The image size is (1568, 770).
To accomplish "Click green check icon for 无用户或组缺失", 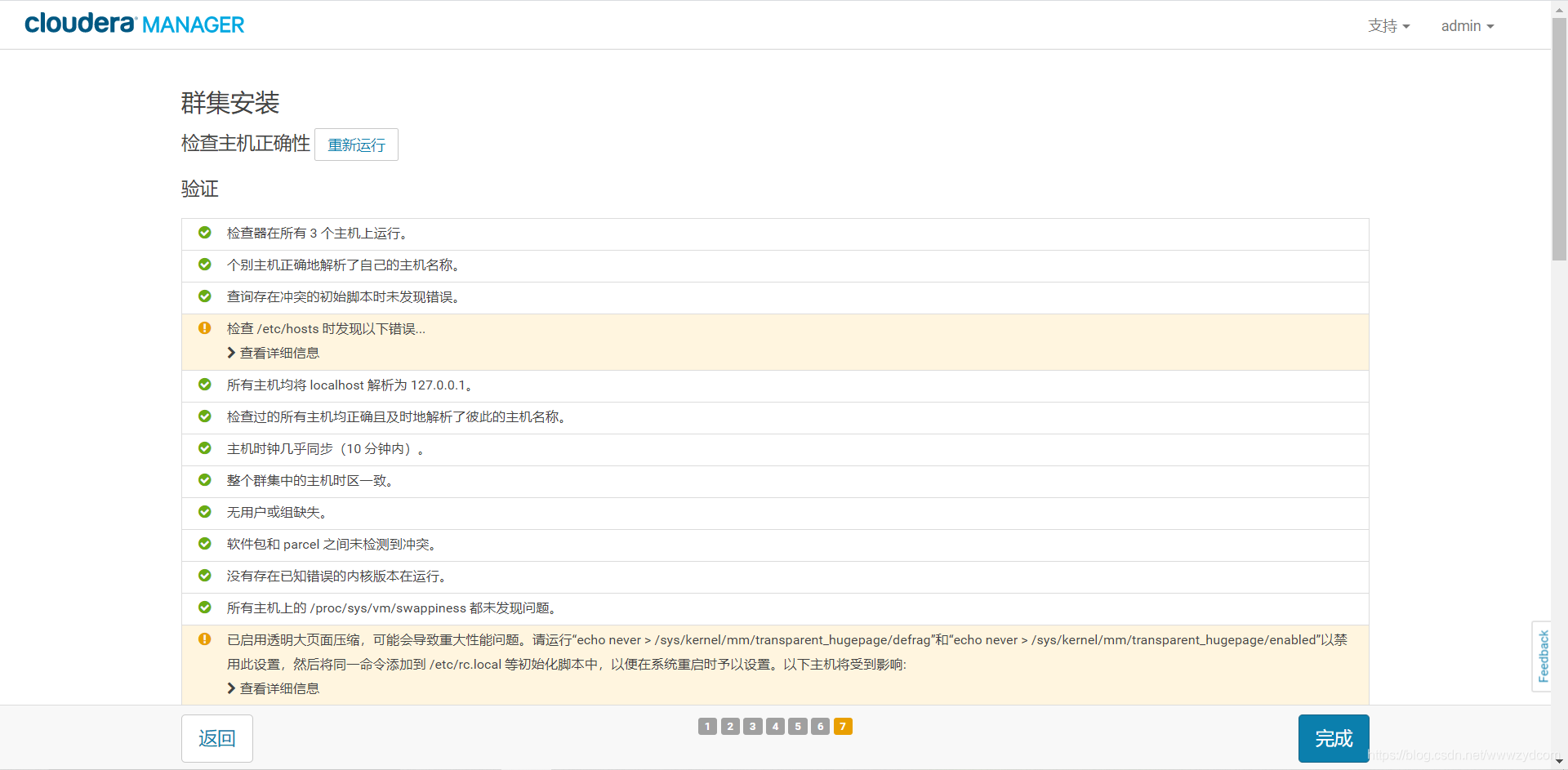I will pos(205,512).
